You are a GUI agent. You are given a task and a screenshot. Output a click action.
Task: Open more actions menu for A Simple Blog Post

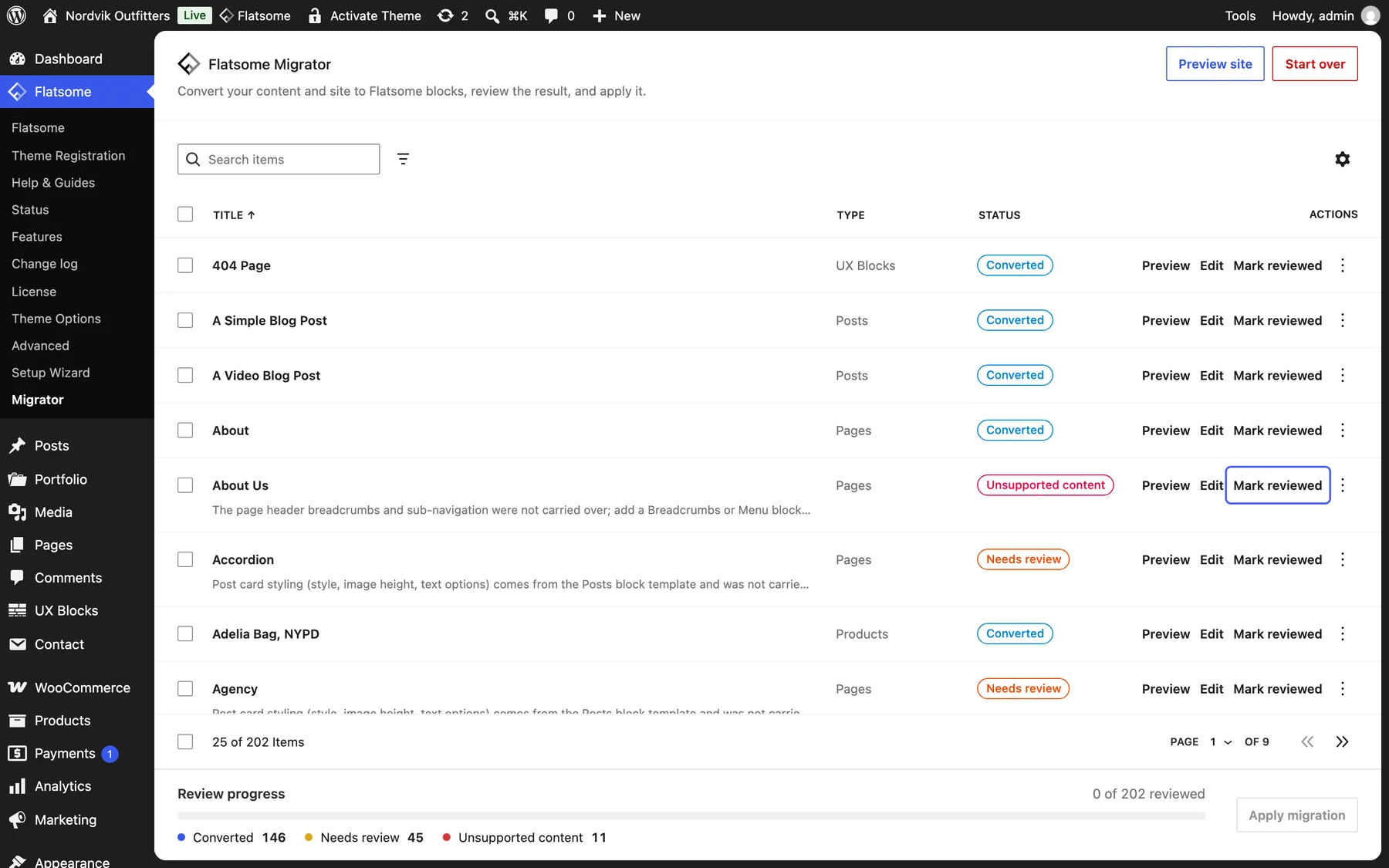1343,320
